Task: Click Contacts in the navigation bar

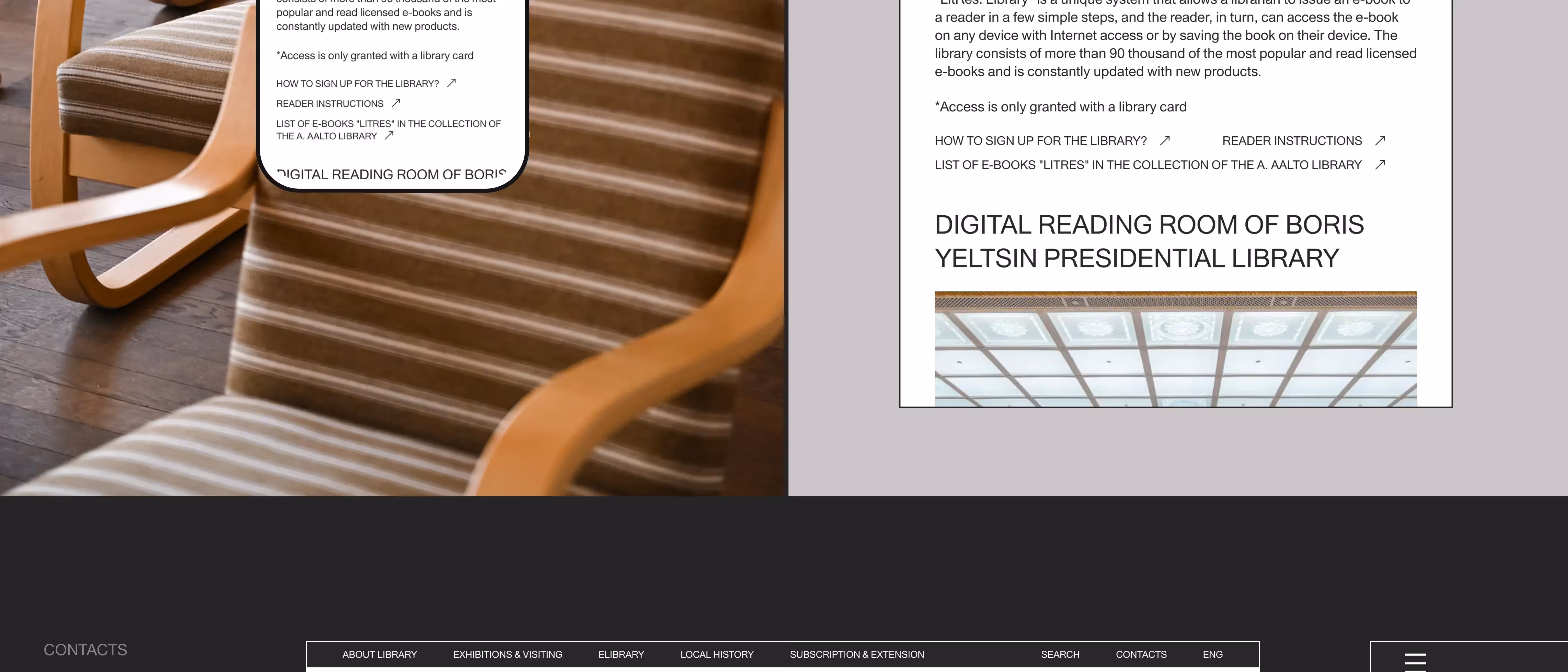Action: 1141,654
